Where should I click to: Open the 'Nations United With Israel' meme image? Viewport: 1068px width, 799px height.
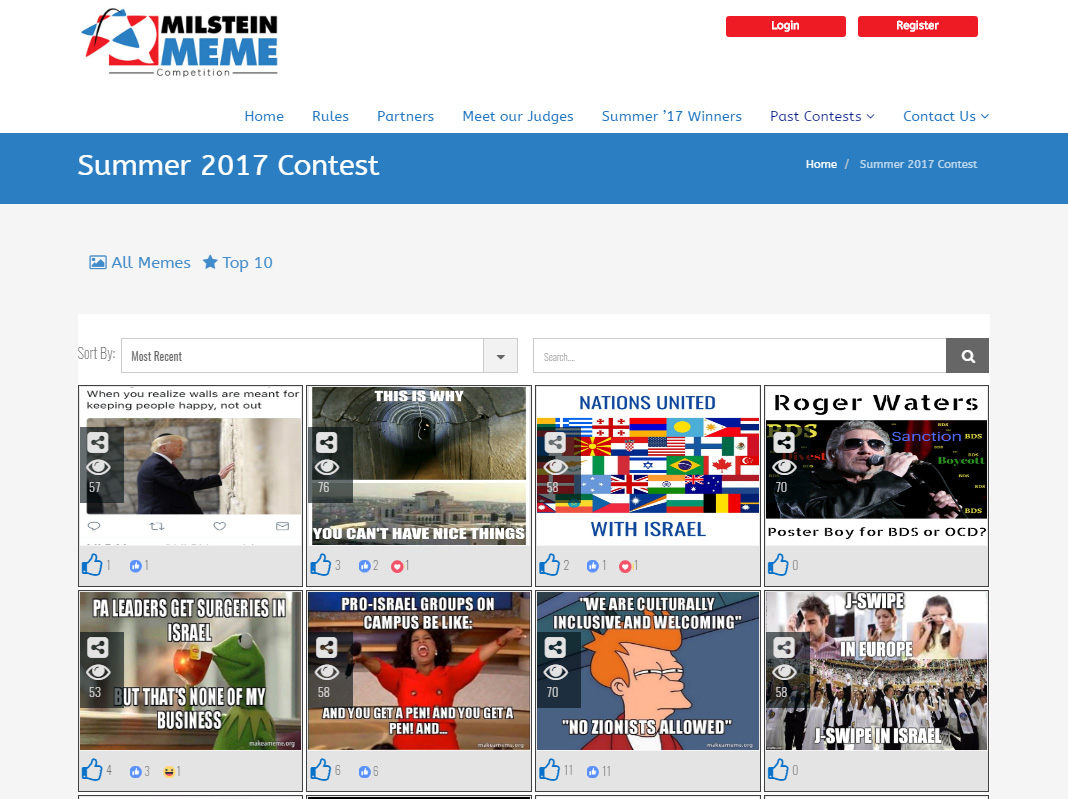point(648,466)
